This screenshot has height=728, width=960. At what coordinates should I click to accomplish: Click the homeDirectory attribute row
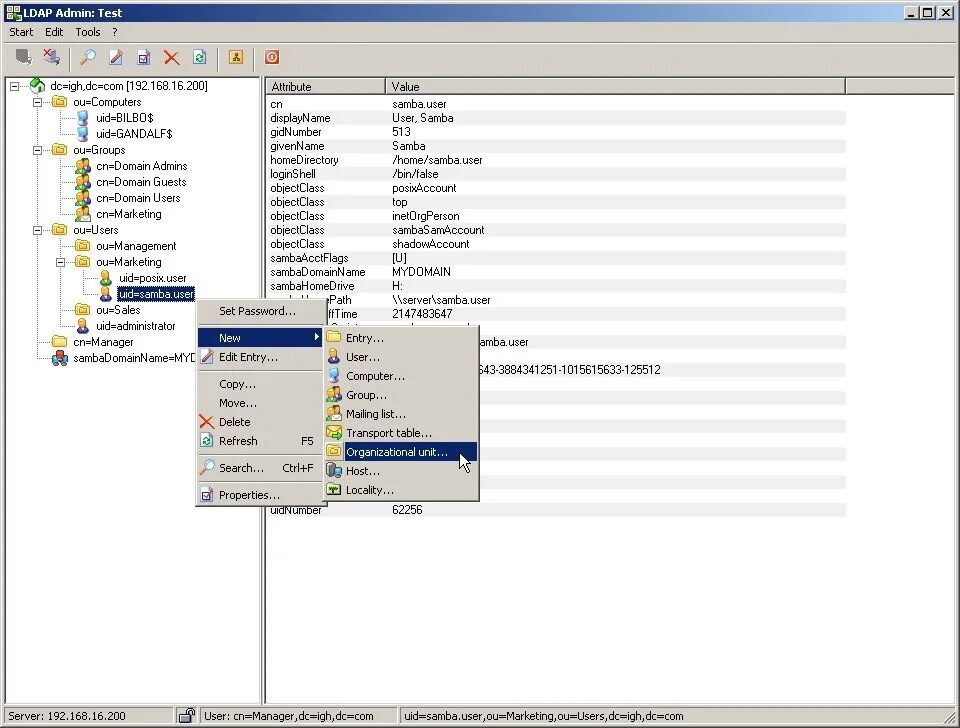pos(556,160)
